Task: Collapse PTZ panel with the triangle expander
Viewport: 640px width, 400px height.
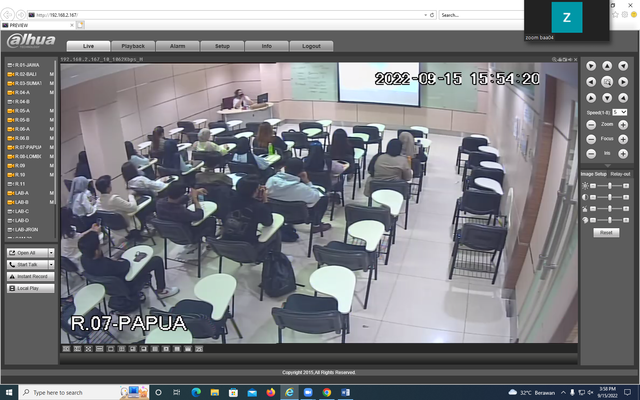Action: [607, 166]
